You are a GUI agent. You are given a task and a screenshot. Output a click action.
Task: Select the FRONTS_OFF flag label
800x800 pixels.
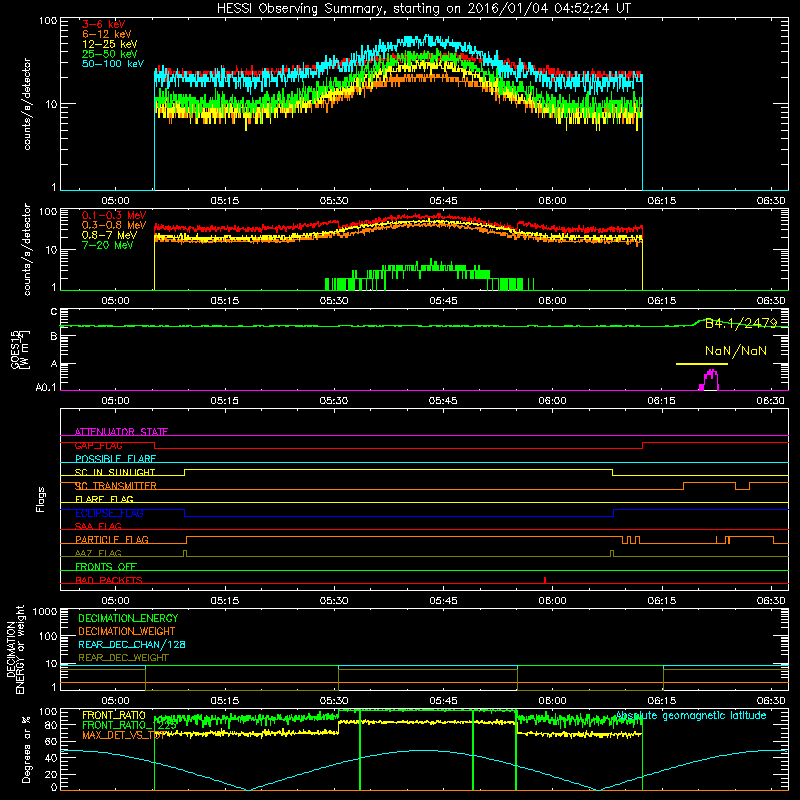pos(106,567)
